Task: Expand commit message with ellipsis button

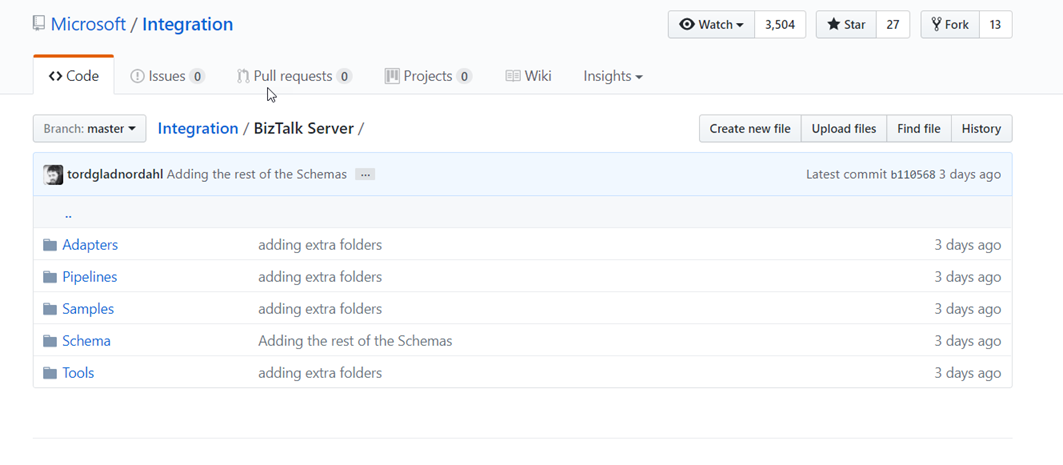Action: point(365,175)
